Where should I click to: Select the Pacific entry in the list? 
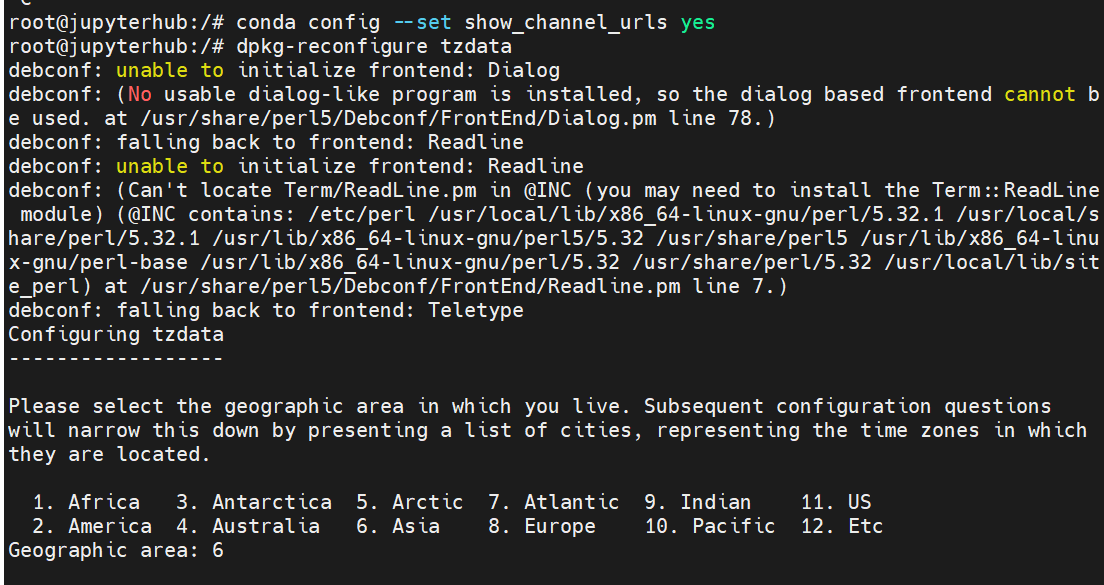733,526
